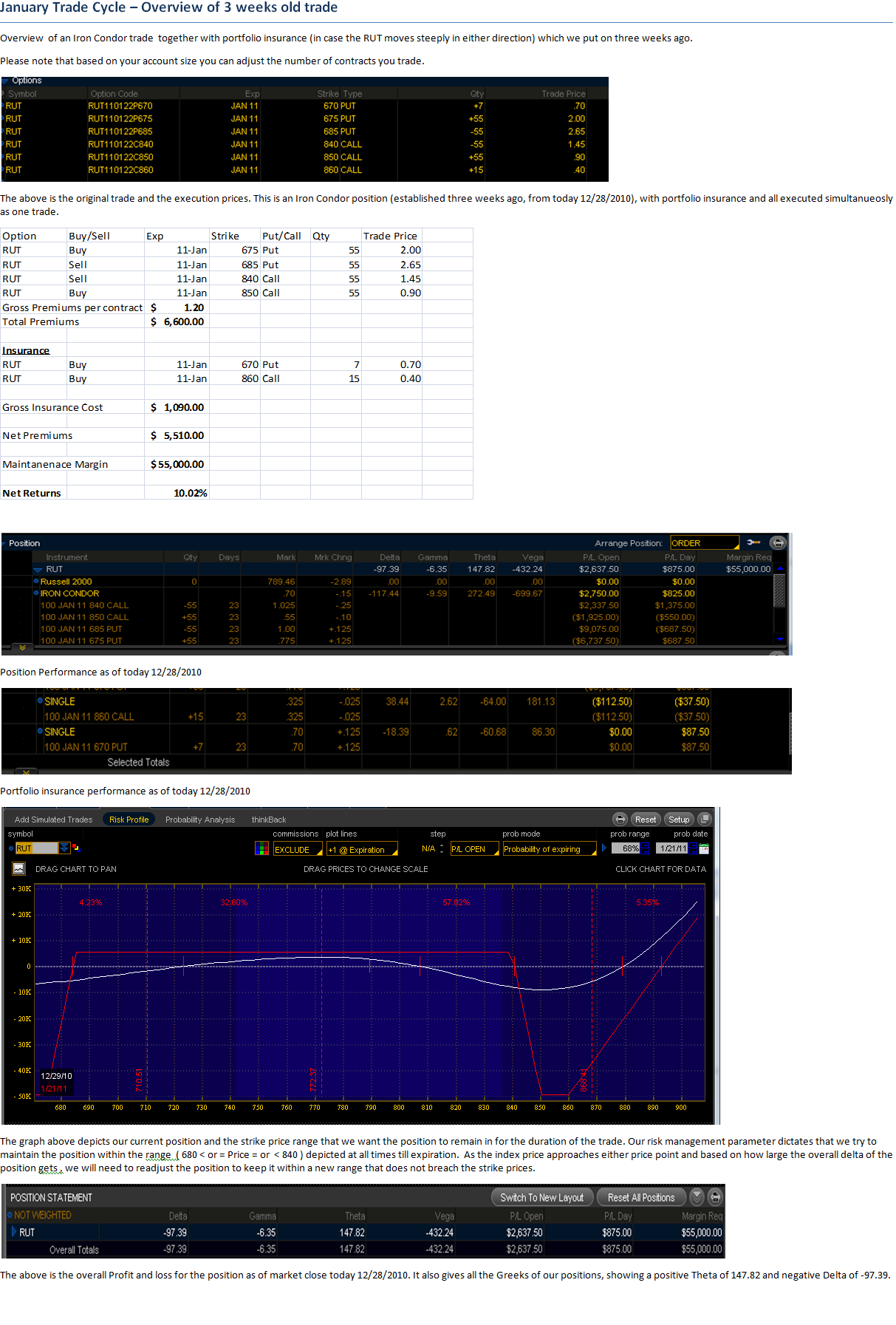Open the Arrange Position ORDER dropdown
This screenshot has width=896, height=1325.
[x=704, y=542]
